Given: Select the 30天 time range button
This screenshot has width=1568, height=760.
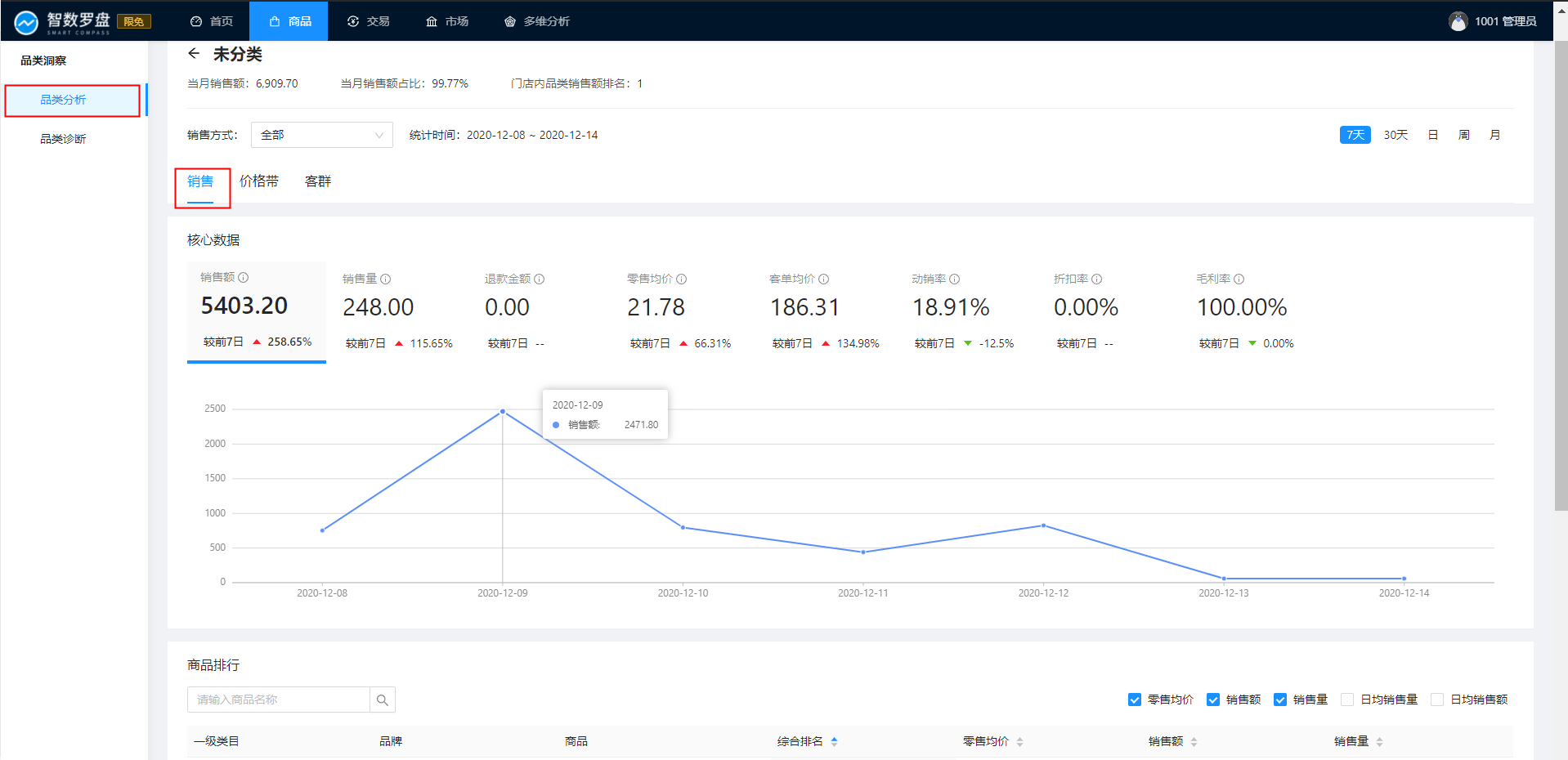Looking at the screenshot, I should coord(1396,135).
